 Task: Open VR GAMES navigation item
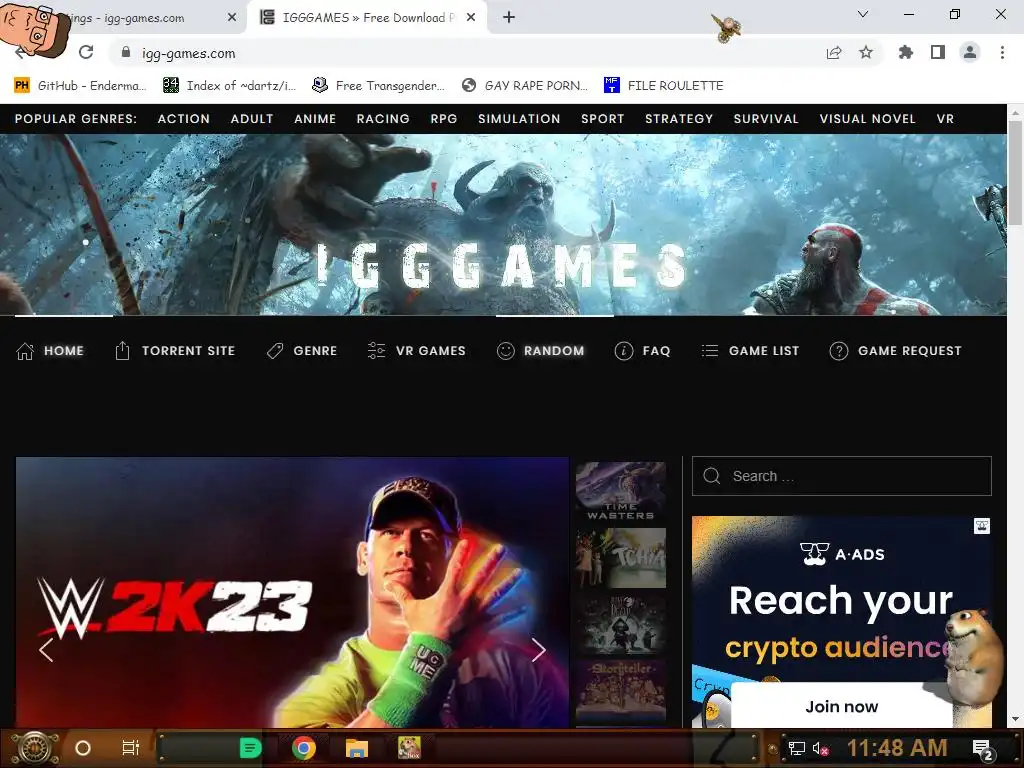[417, 351]
